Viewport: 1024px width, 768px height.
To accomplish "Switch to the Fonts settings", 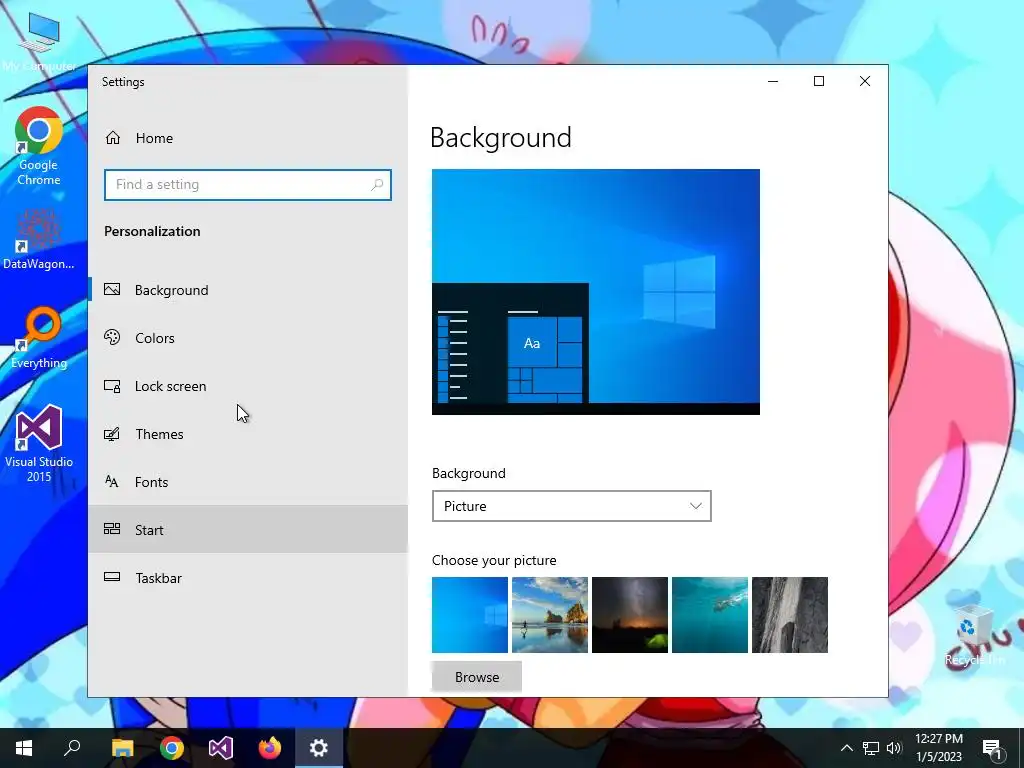I will pos(248,482).
